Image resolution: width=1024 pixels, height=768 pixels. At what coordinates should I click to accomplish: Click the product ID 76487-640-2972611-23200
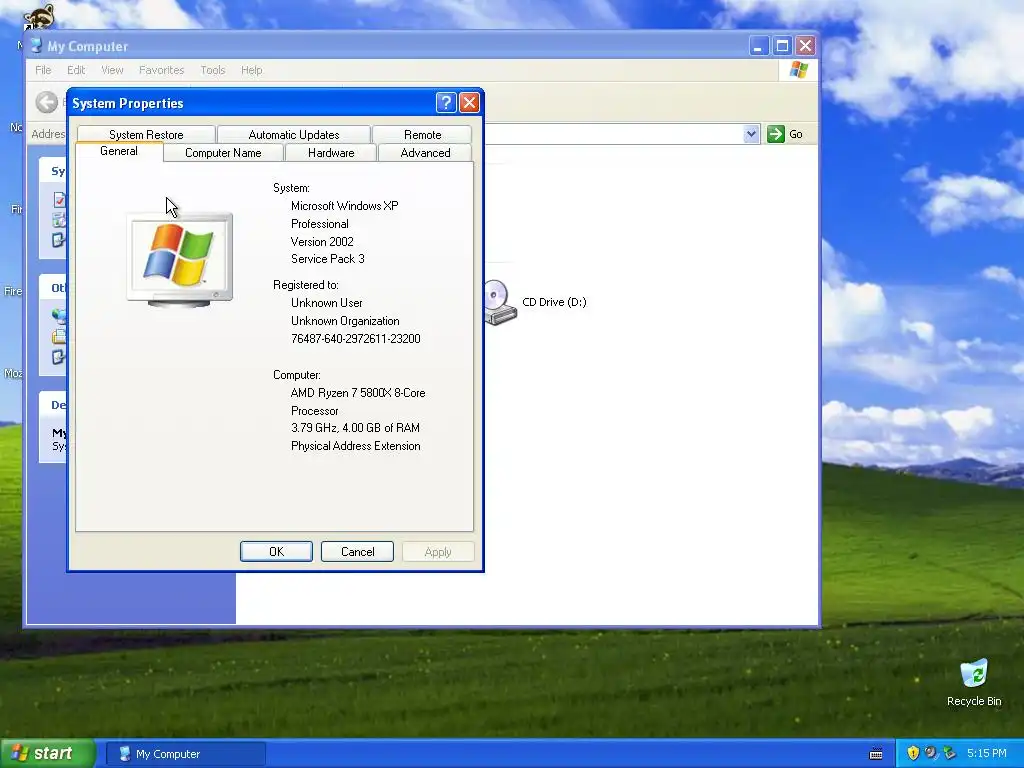click(355, 338)
